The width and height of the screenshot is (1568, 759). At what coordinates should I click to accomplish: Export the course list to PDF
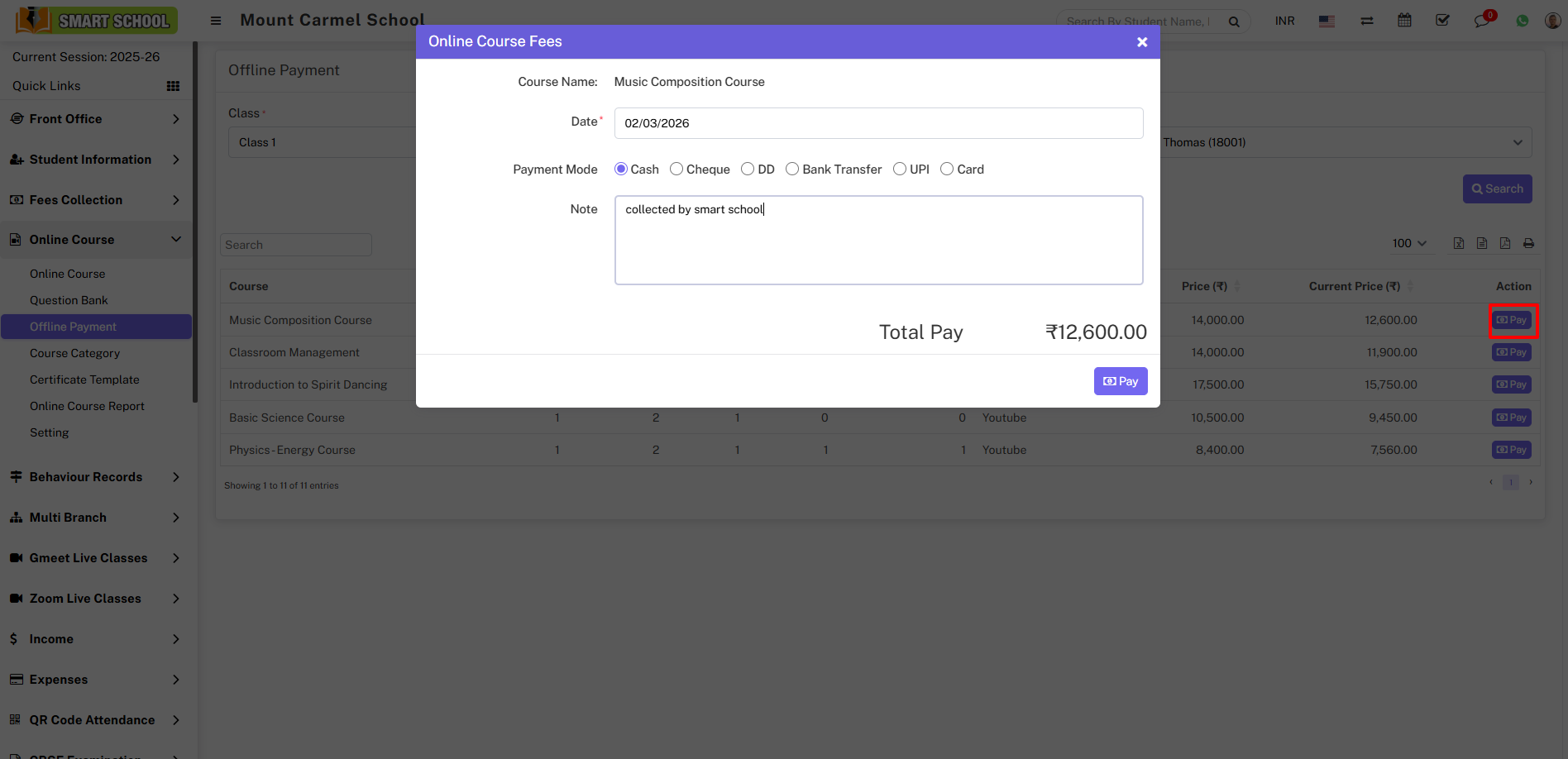point(1504,242)
